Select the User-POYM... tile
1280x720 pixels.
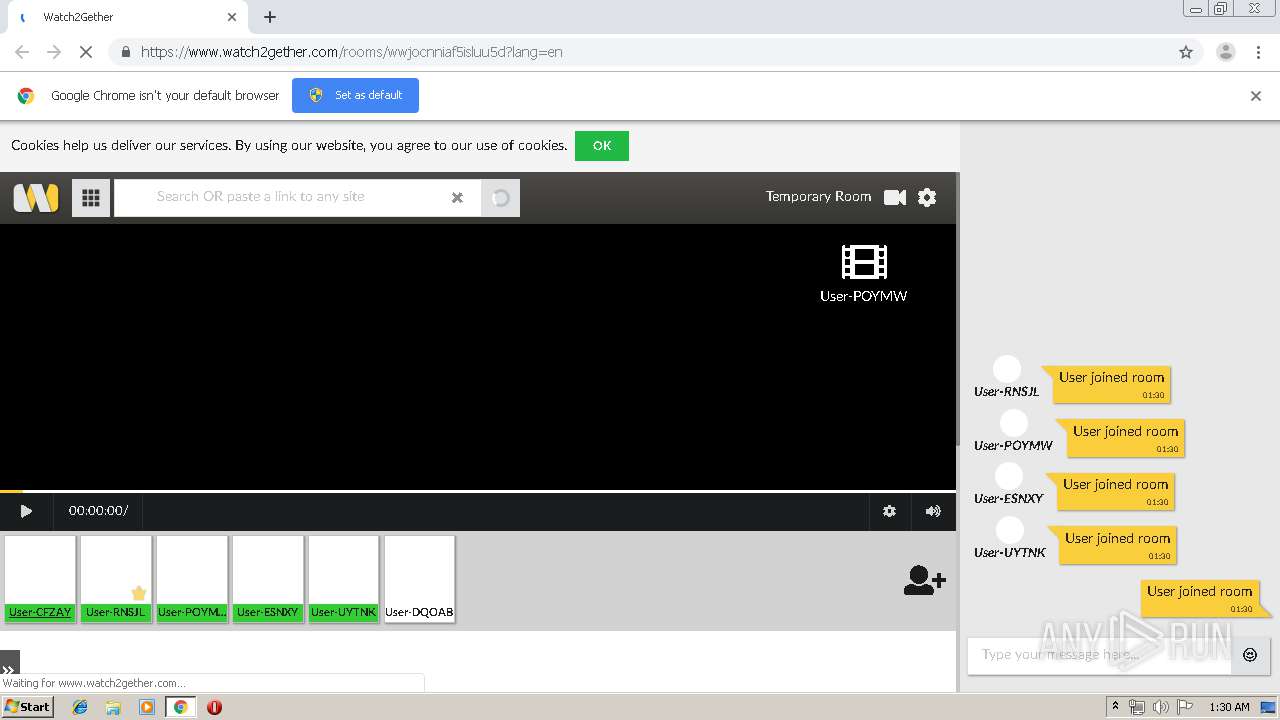[x=192, y=579]
